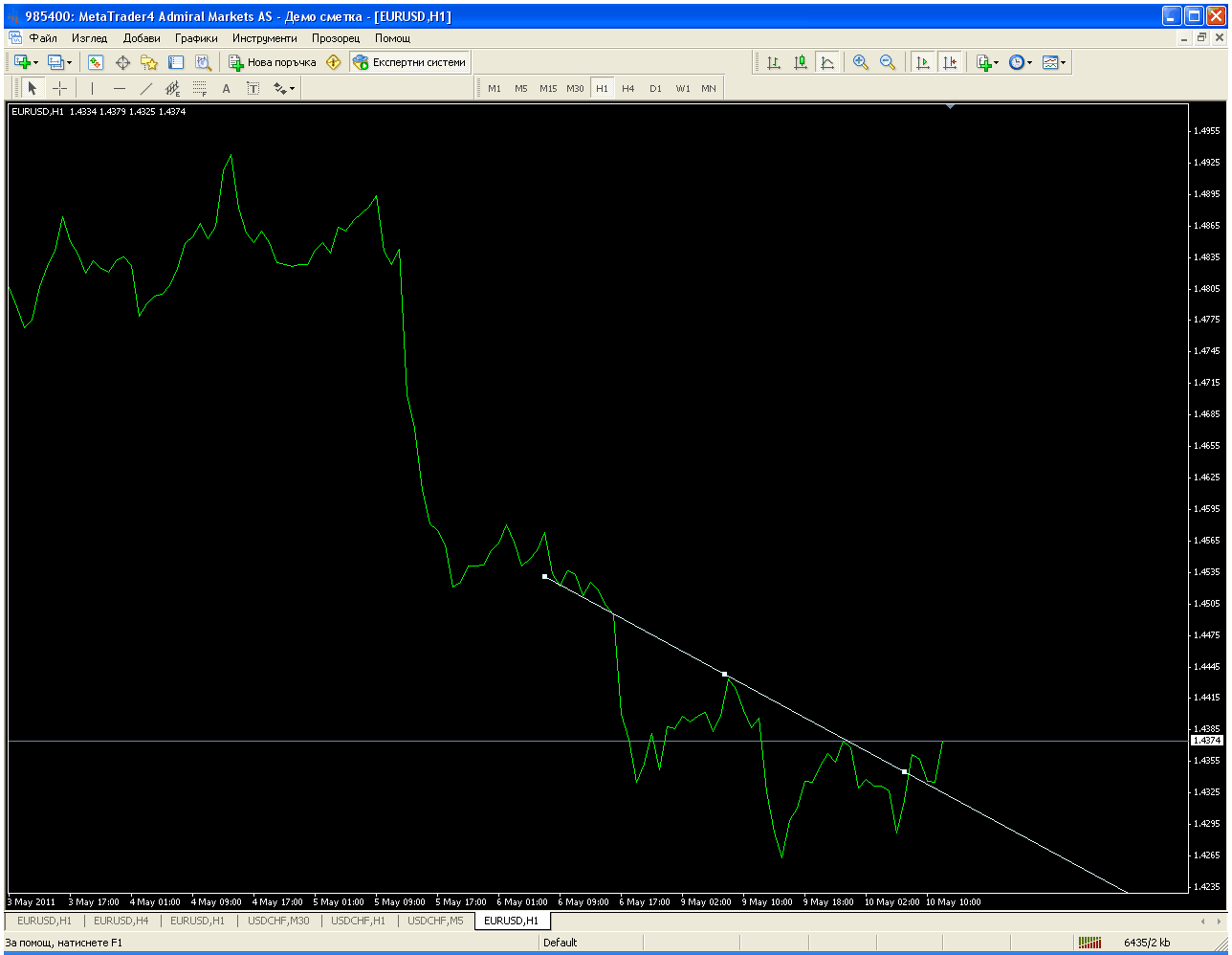This screenshot has height=955, width=1232.
Task: Open the Data Window crosshair-circle icon
Action: (122, 62)
